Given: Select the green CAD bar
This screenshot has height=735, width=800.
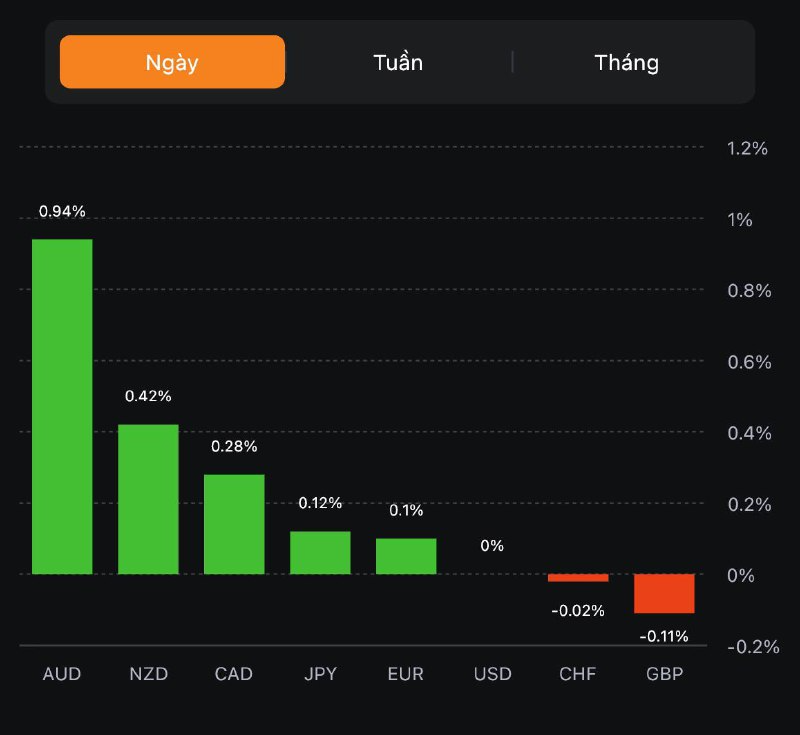Looking at the screenshot, I should tap(234, 524).
